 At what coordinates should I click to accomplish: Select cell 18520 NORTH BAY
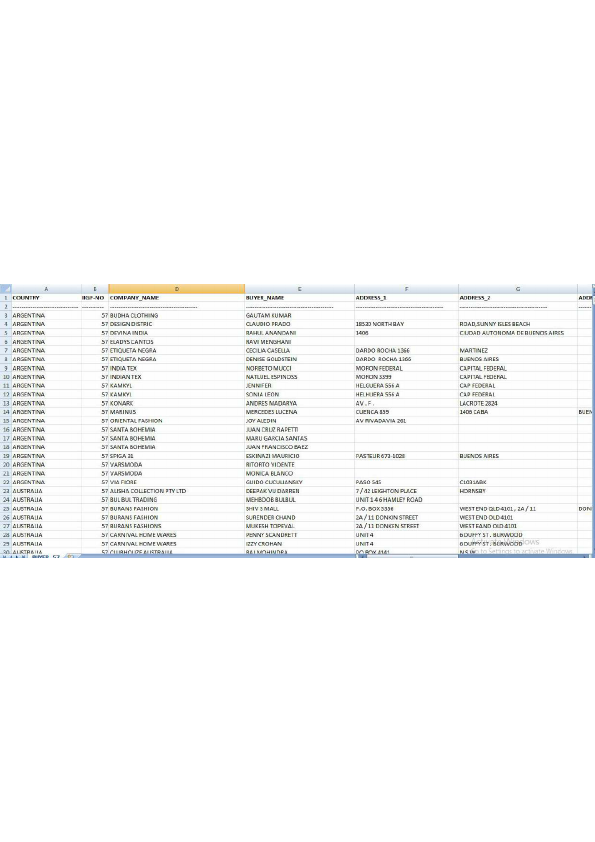coord(406,324)
